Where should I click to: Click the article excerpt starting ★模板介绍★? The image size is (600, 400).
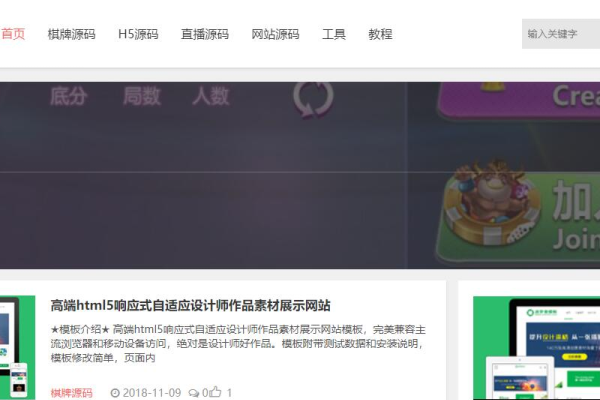pos(238,344)
